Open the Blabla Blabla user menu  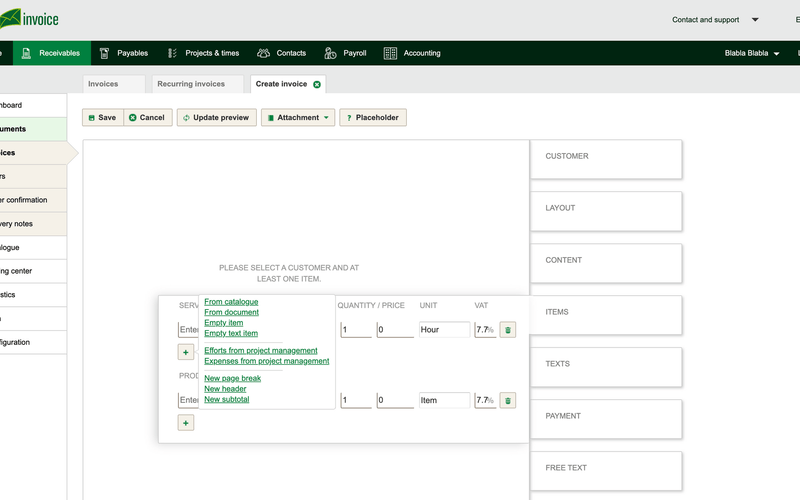[752, 53]
